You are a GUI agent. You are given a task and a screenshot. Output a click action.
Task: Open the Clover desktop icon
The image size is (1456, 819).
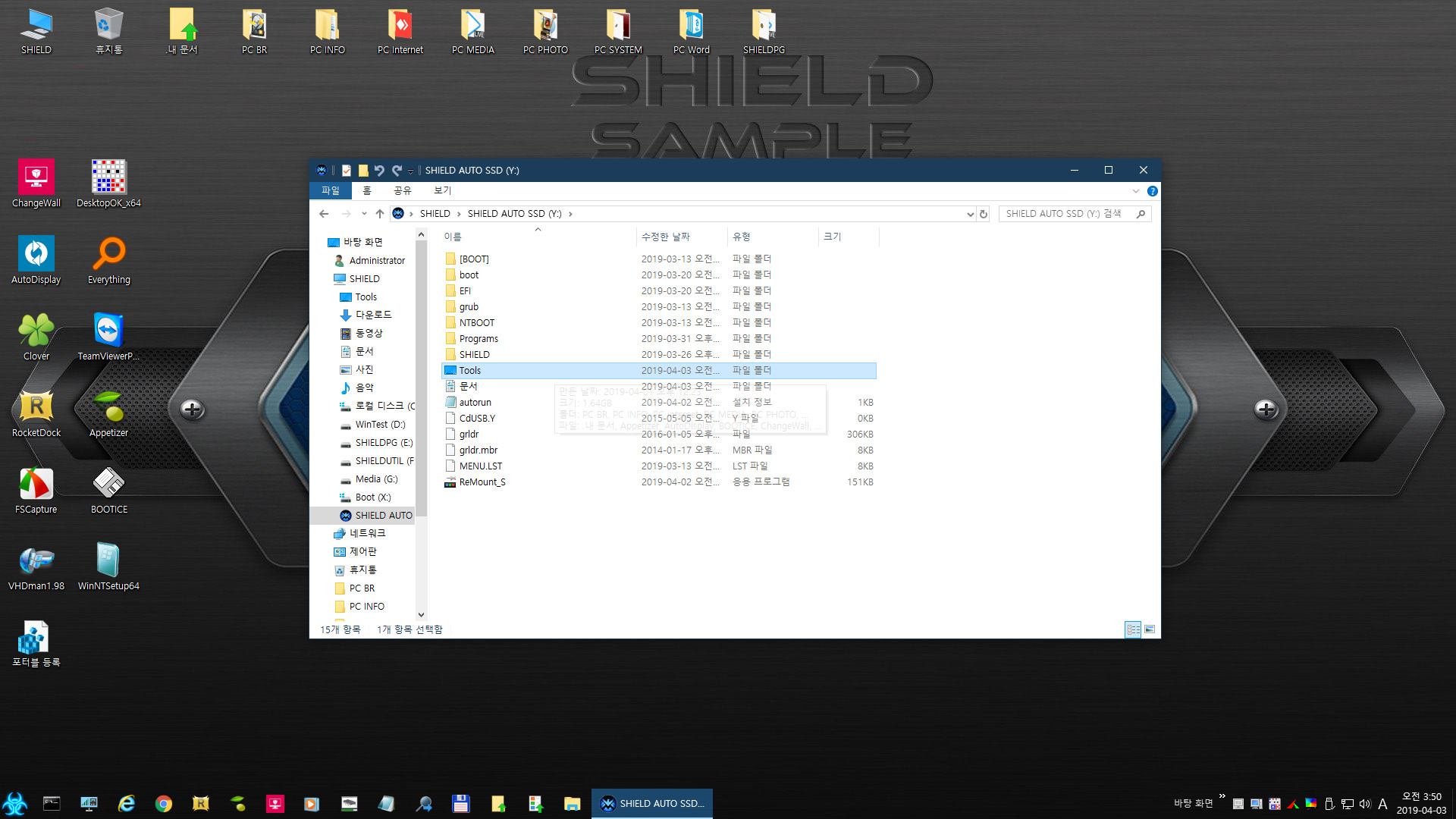pos(36,337)
